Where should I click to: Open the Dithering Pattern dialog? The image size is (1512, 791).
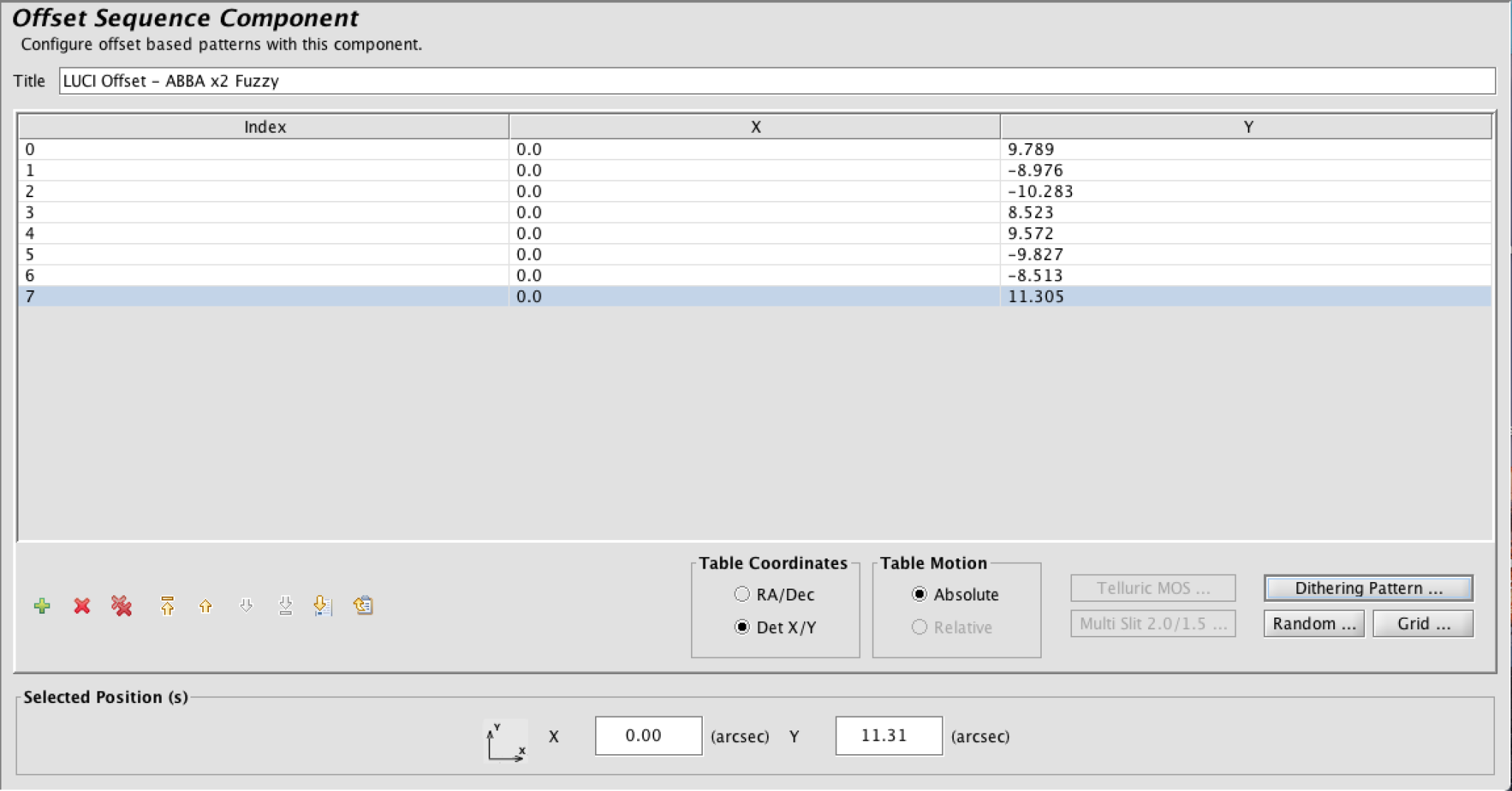(1368, 589)
